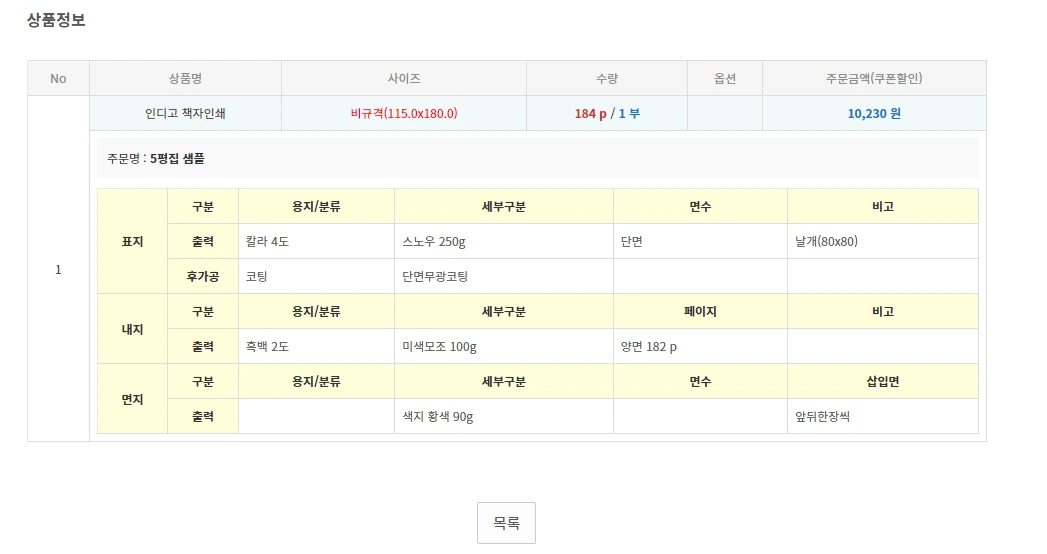Viewport: 1047px width, 554px height.
Task: Click the 표지 section label
Action: 132,241
